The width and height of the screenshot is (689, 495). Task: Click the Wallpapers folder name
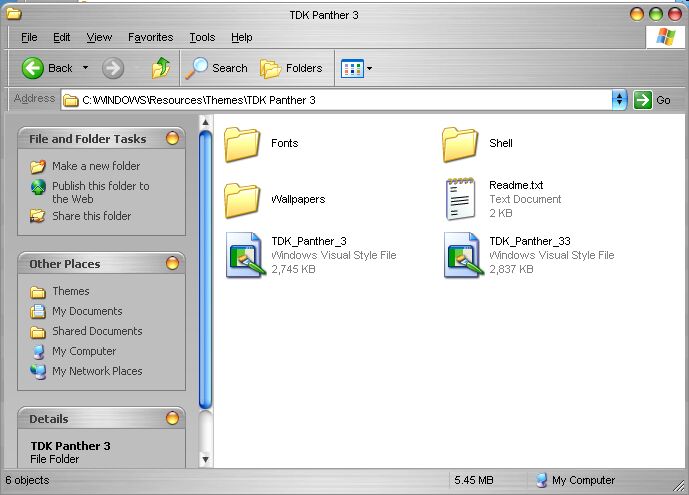[x=298, y=199]
